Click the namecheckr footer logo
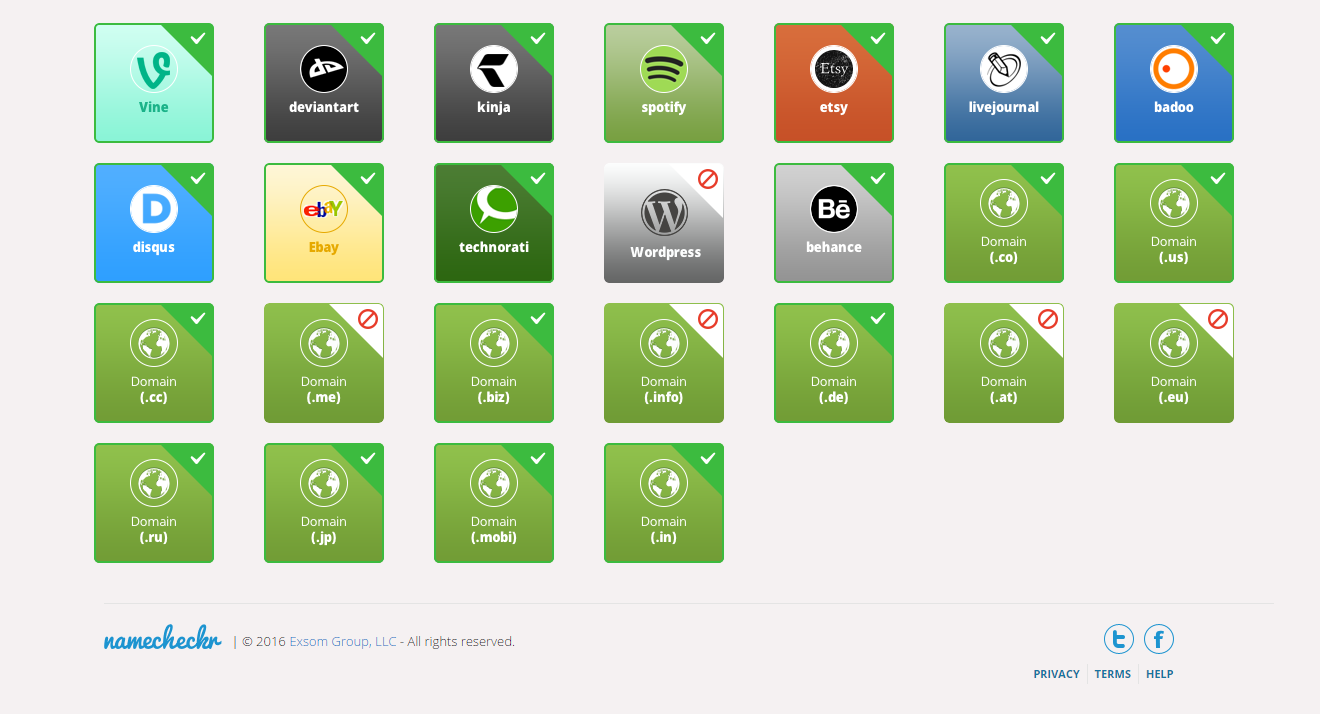Screen dimensions: 1320x714 coord(162,641)
